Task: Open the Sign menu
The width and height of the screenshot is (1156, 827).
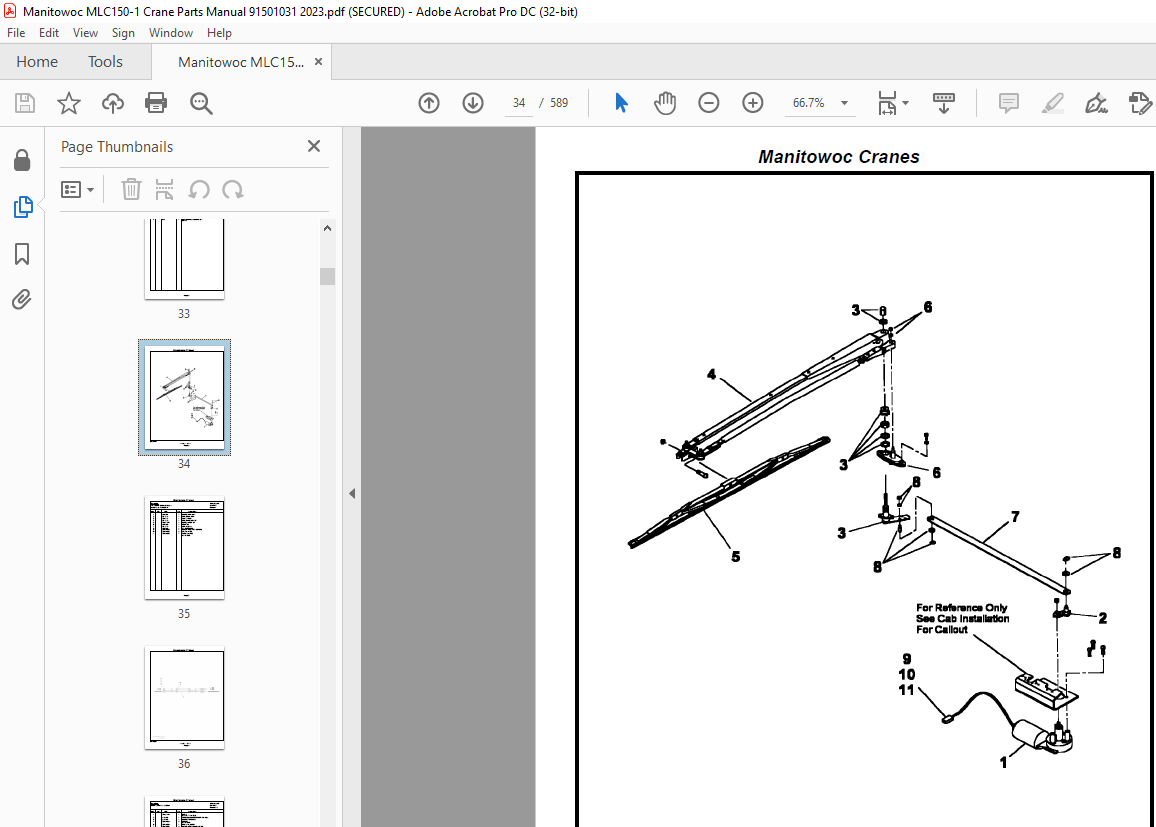Action: [123, 33]
